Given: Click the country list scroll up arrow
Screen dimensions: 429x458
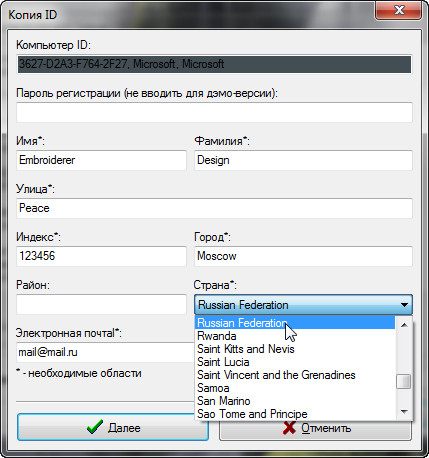Looking at the screenshot, I should point(404,325).
